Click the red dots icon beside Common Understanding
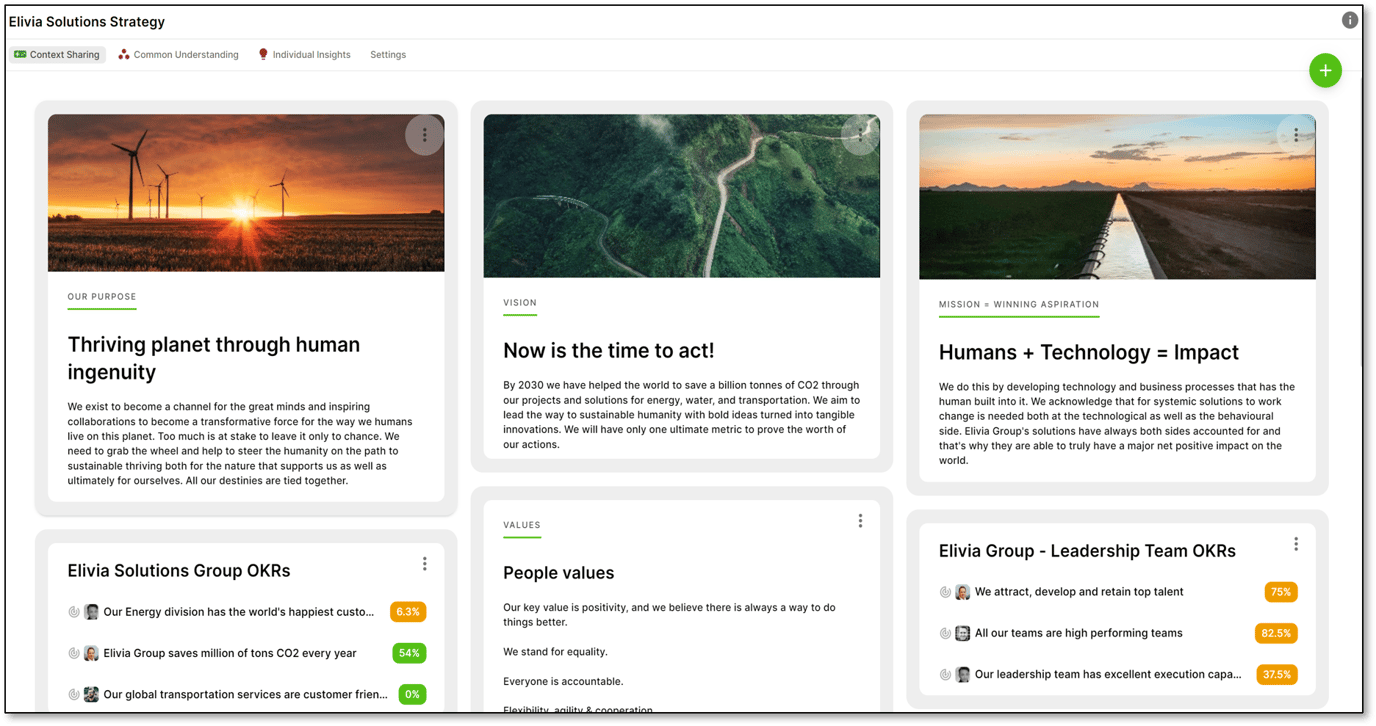The image size is (1376, 726). coord(122,54)
